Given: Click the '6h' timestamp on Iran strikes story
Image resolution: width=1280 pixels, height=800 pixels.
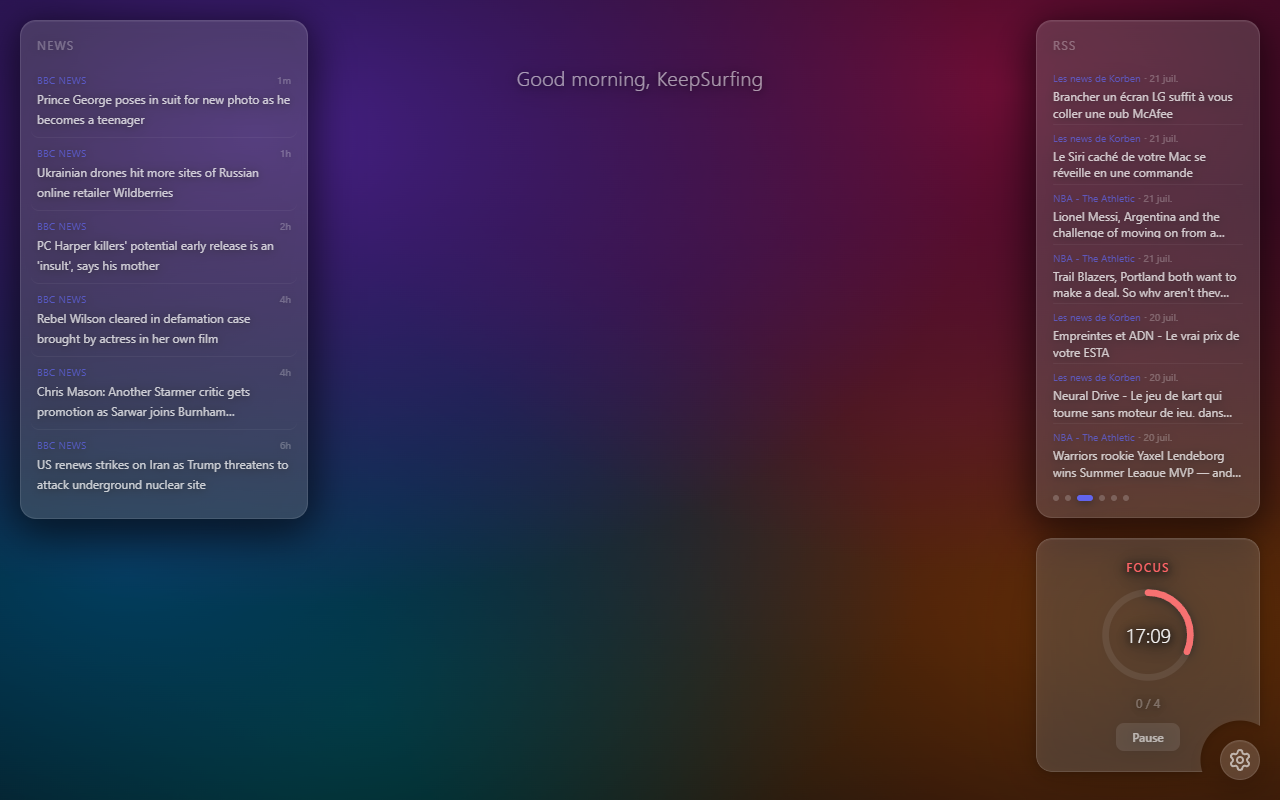Looking at the screenshot, I should (285, 446).
